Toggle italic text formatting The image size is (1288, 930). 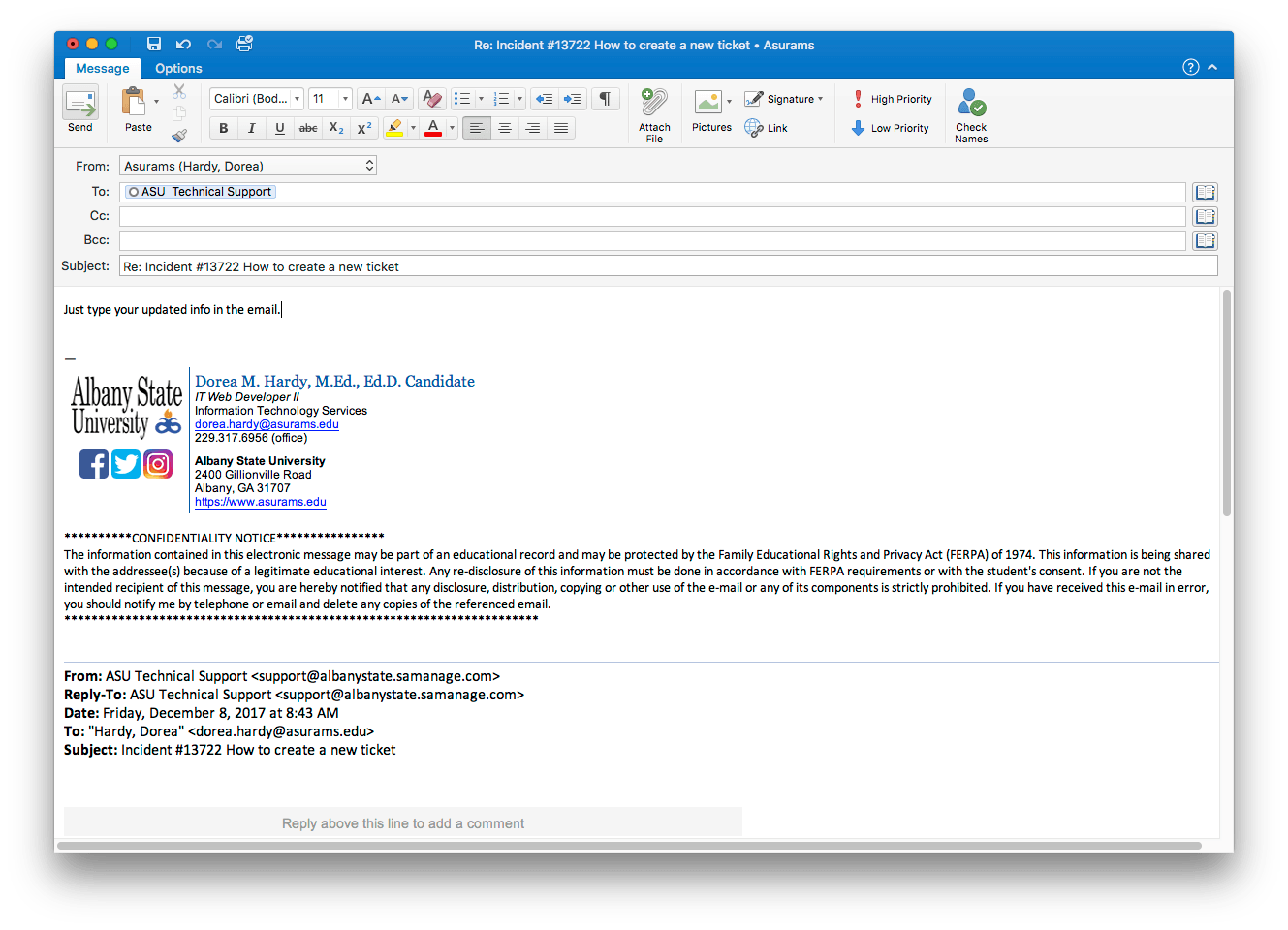252,128
